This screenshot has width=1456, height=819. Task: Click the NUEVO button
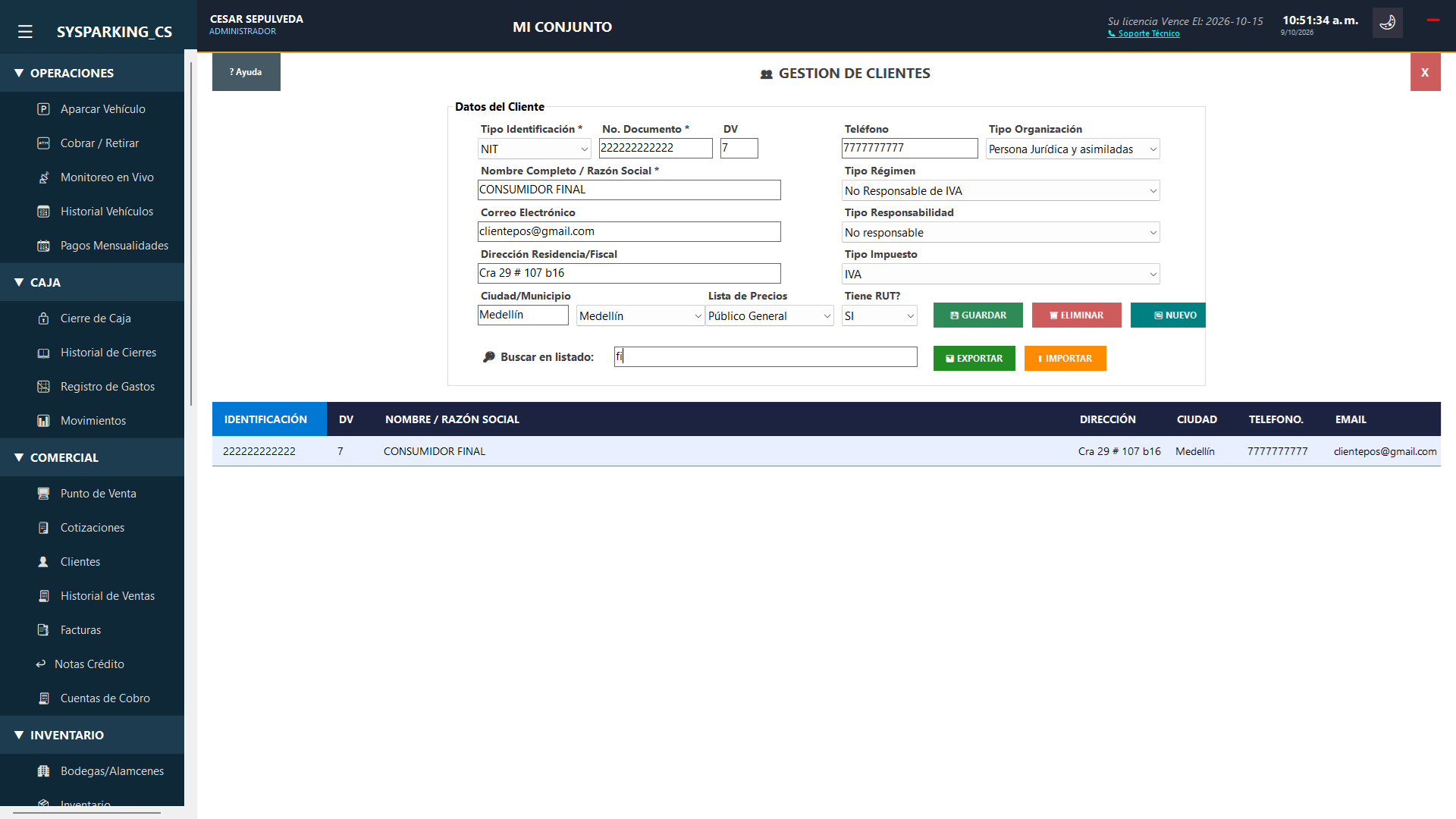1168,315
